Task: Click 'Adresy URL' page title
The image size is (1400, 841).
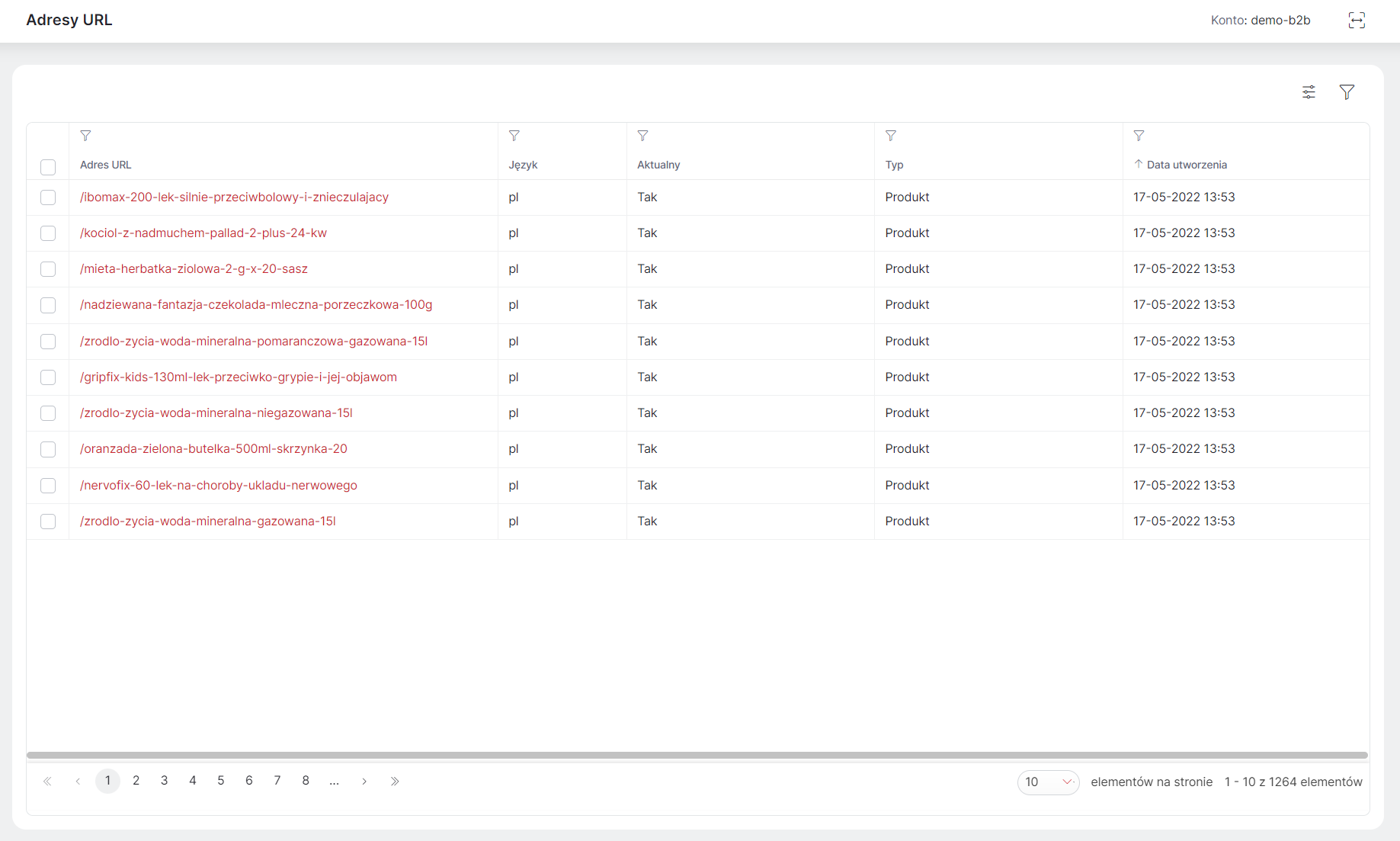Action: point(69,20)
